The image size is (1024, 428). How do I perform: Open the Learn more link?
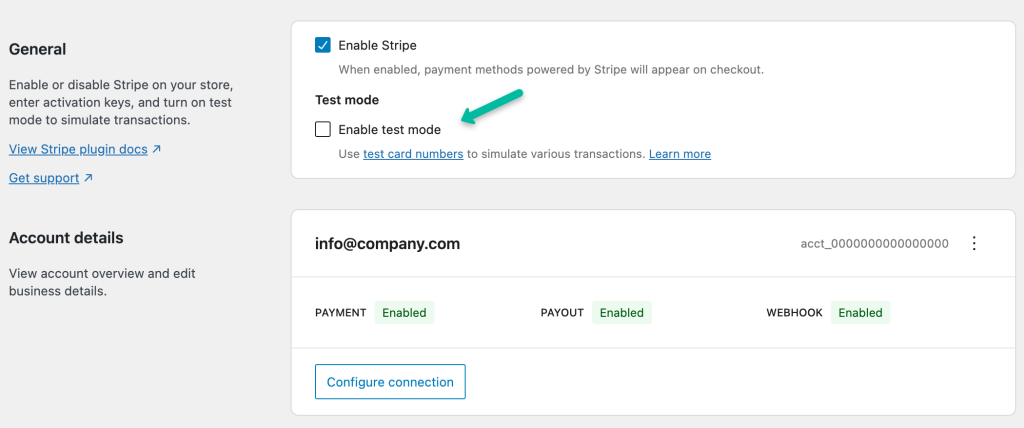pyautogui.click(x=680, y=154)
